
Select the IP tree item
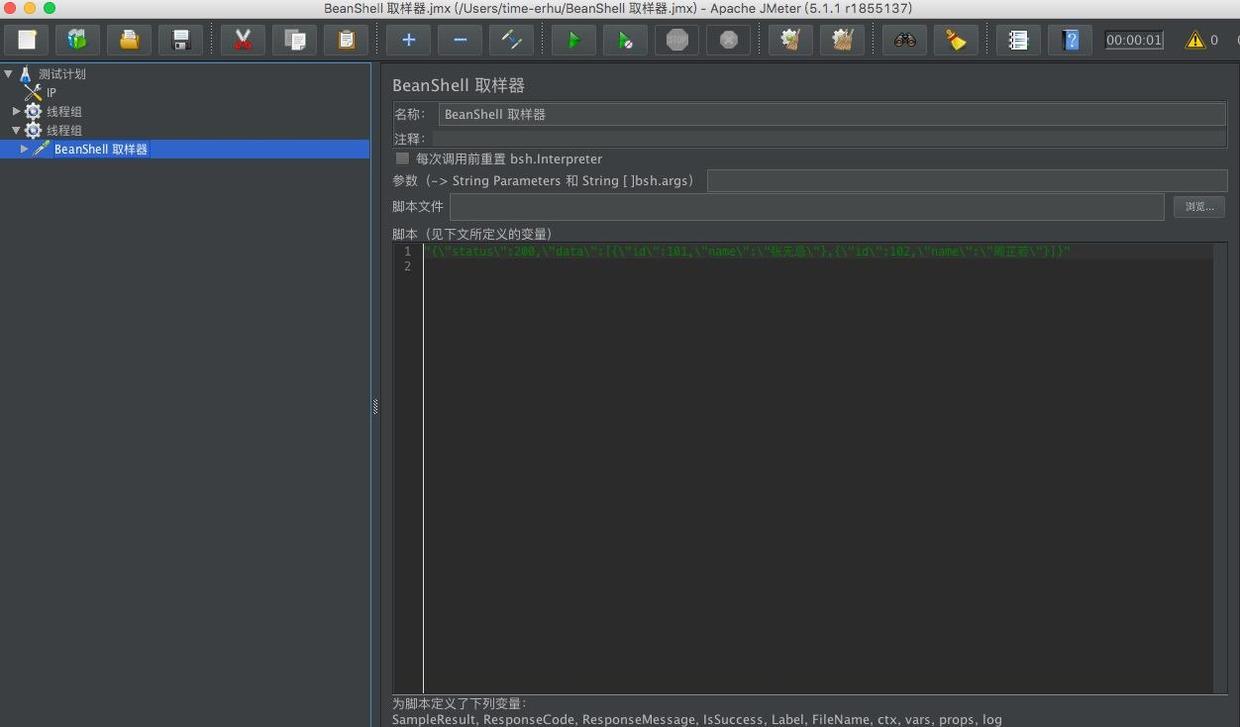tap(51, 93)
